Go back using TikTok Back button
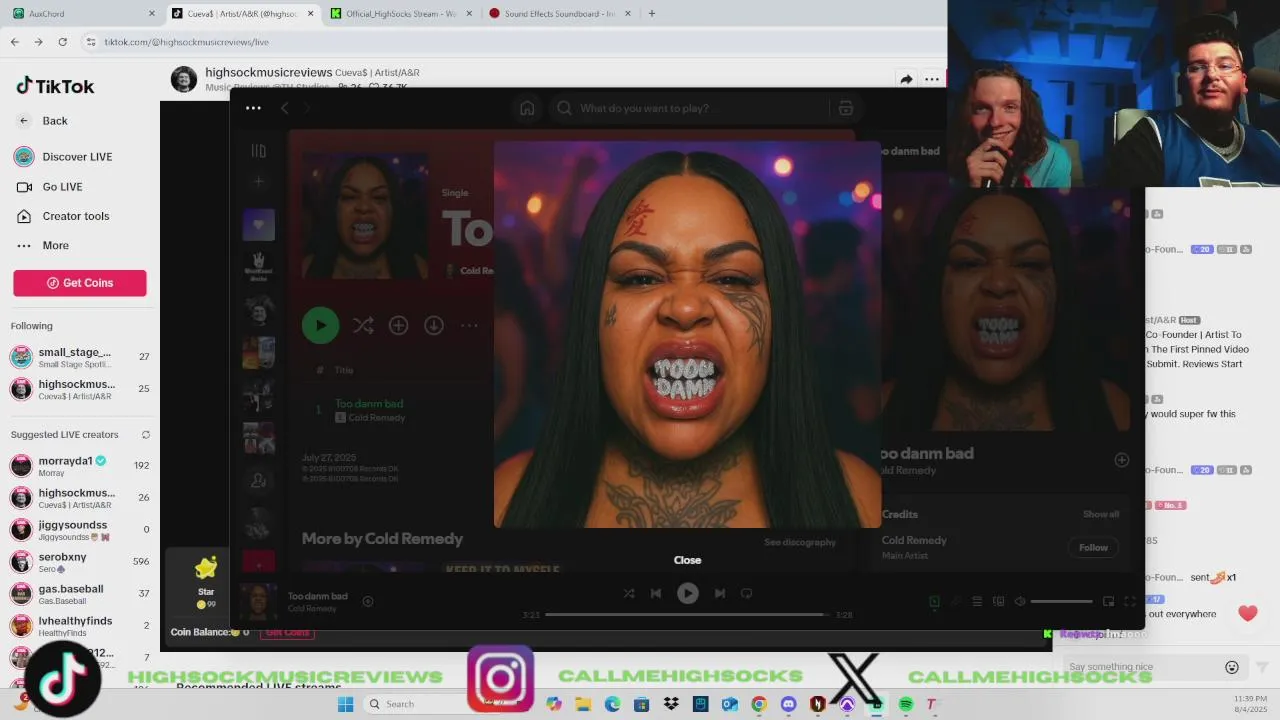The width and height of the screenshot is (1280, 720). 43,121
